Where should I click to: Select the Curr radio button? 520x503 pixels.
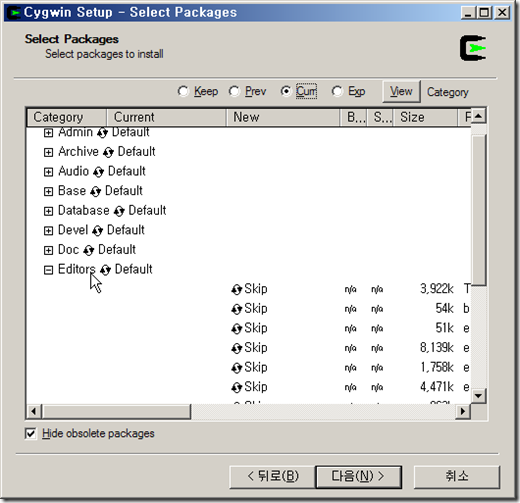click(286, 91)
